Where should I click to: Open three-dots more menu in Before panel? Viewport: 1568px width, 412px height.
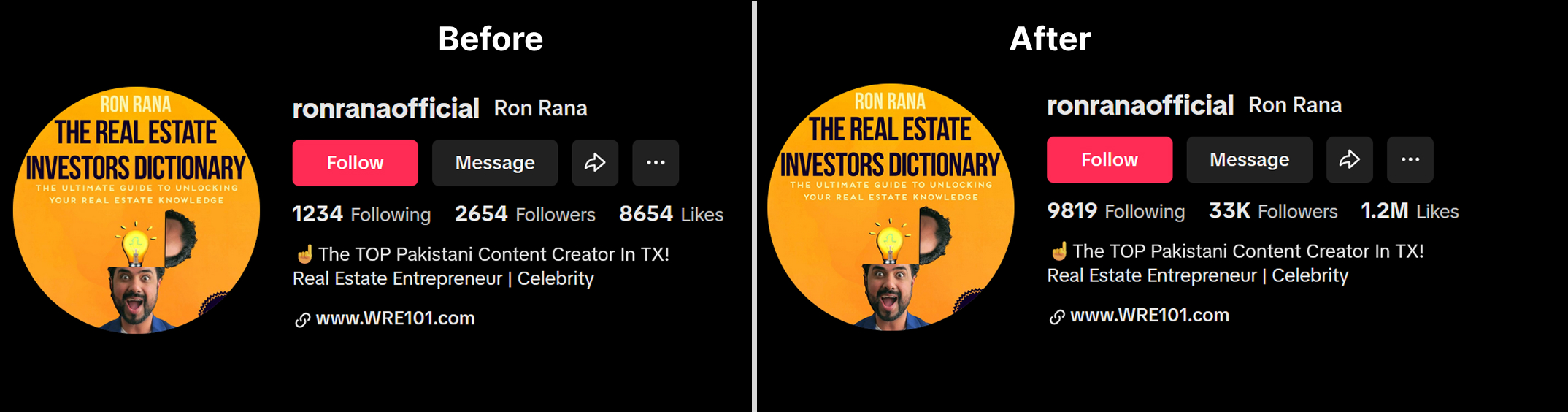(x=656, y=163)
